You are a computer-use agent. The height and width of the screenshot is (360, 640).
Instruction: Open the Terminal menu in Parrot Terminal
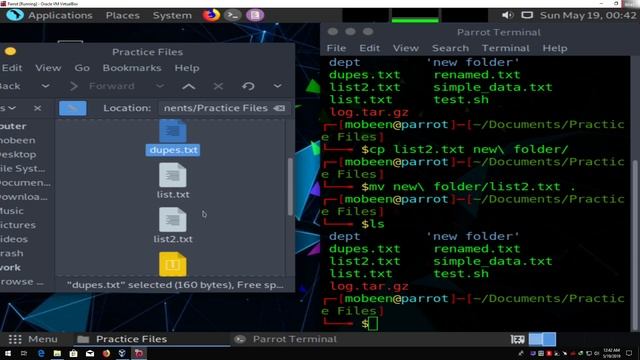pos(505,48)
